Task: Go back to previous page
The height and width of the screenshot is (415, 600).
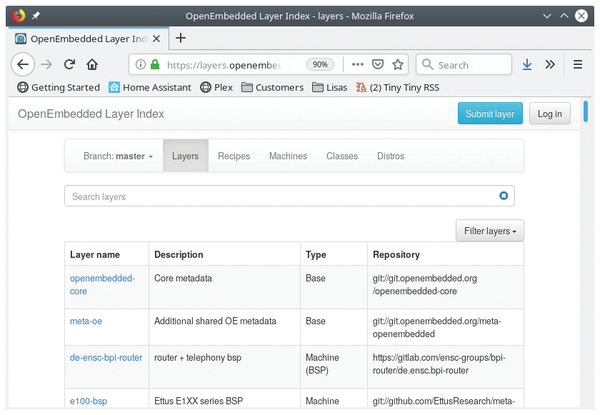Action: pos(23,64)
